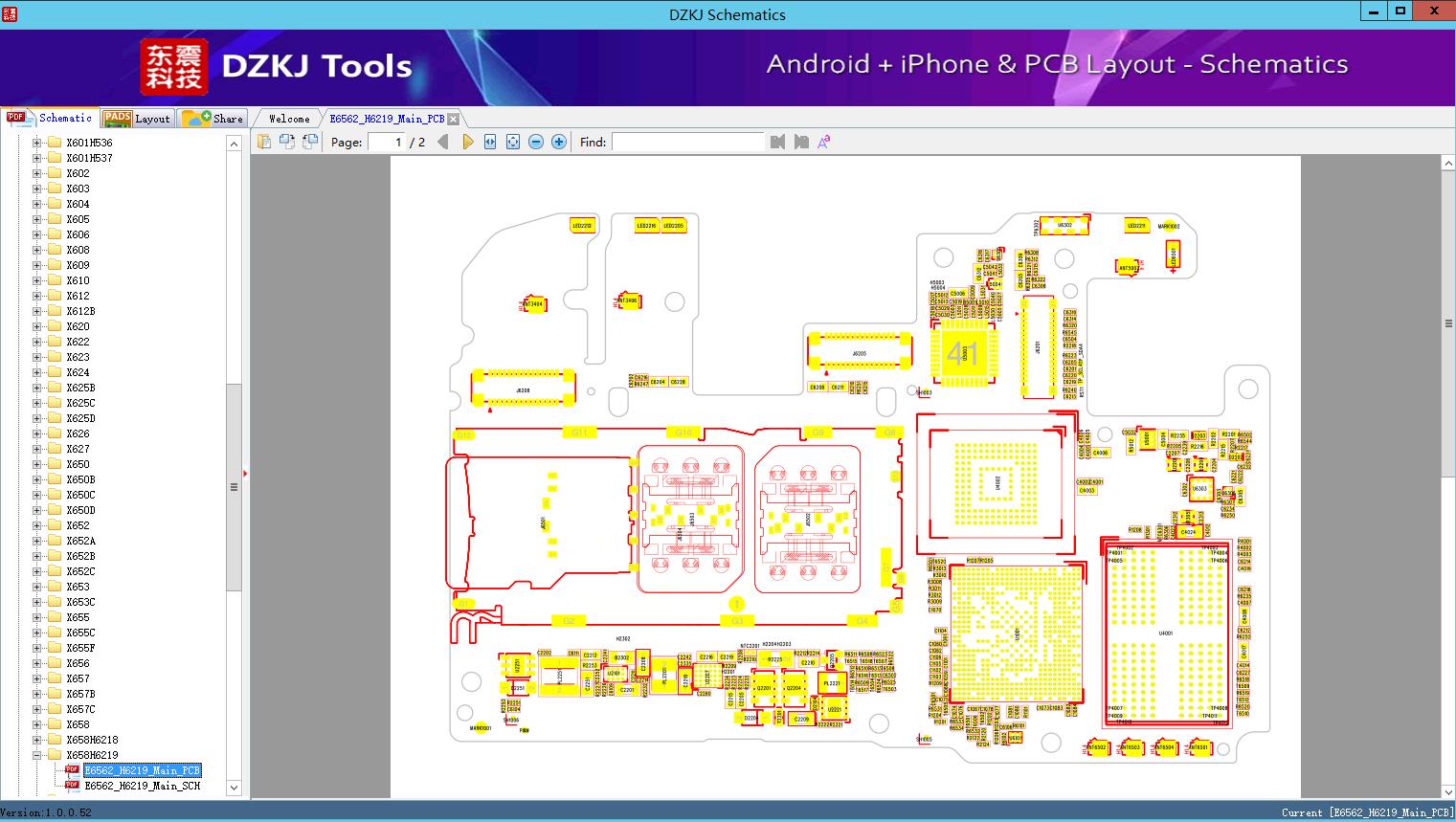Viewport: 1456px width, 822px height.
Task: Select the X658H6218 tree item
Action: point(92,740)
